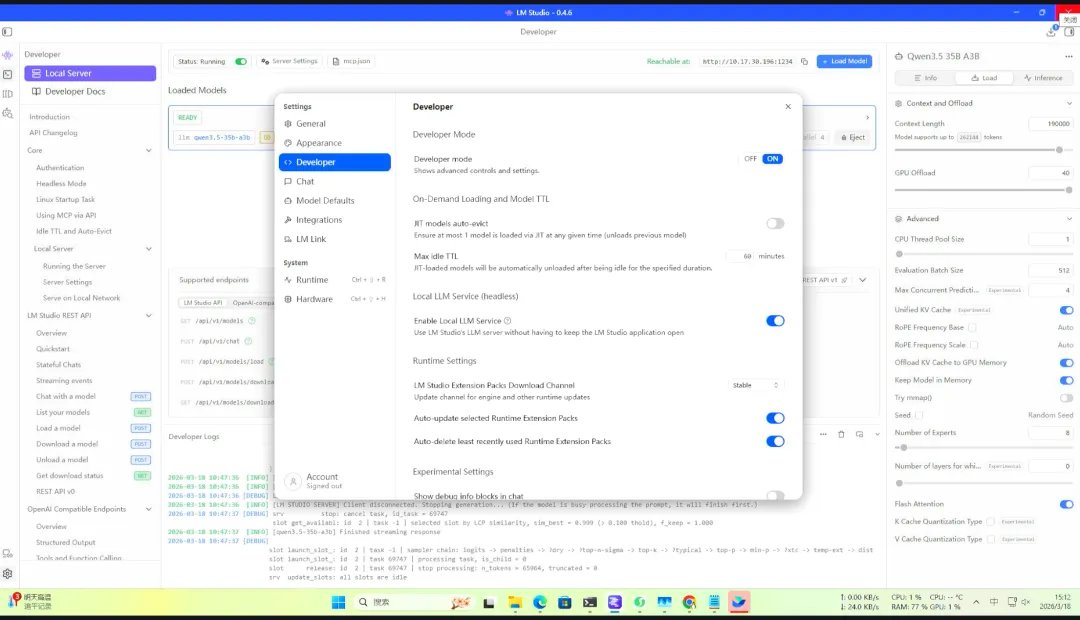Click the Load Model button
The width and height of the screenshot is (1080, 620).
click(844, 61)
